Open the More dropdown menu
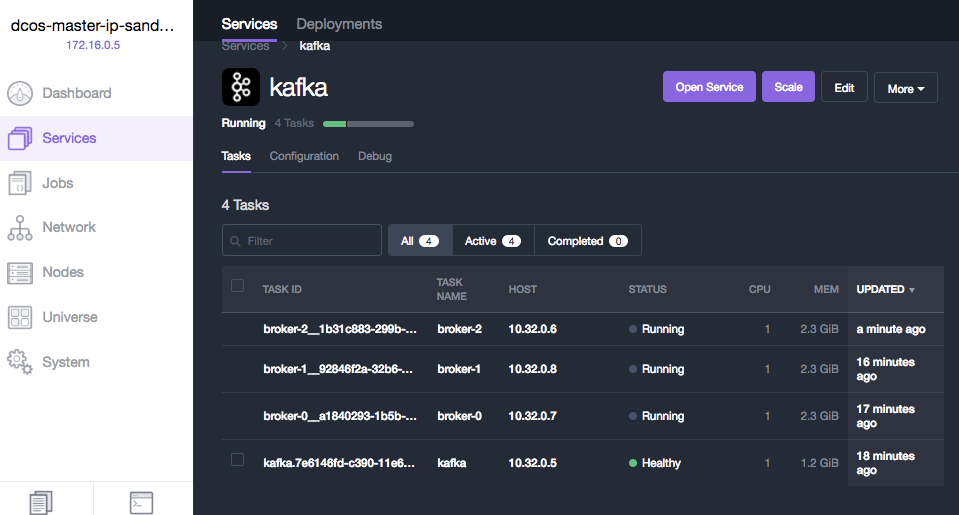 [x=906, y=87]
